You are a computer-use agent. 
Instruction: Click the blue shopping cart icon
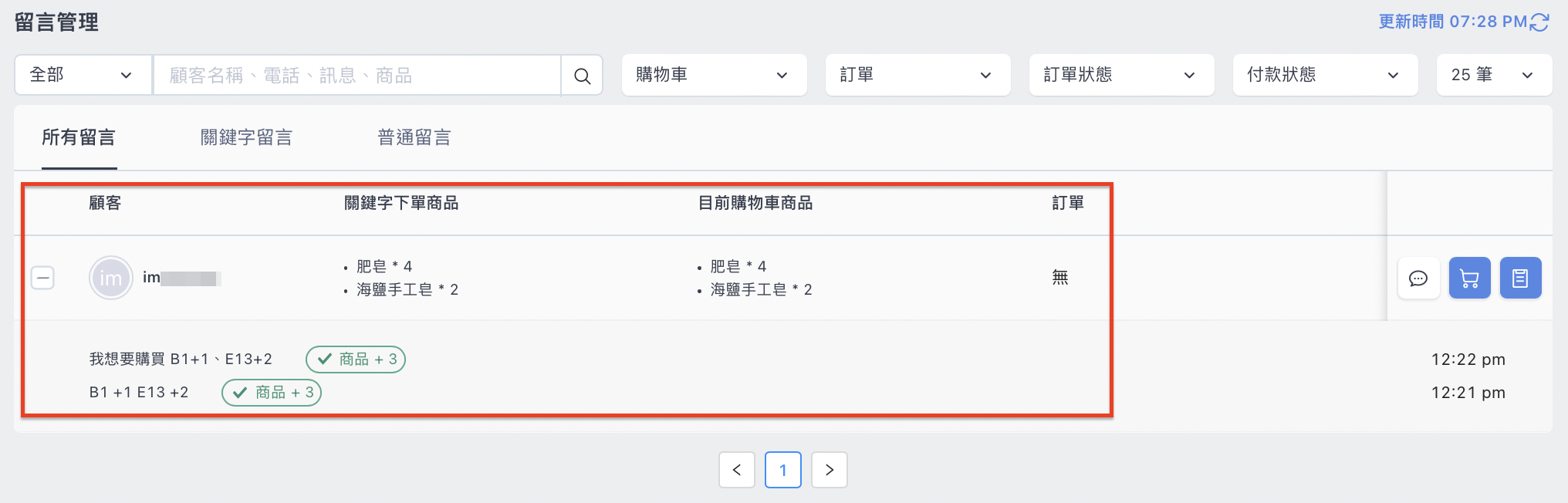pos(1469,278)
